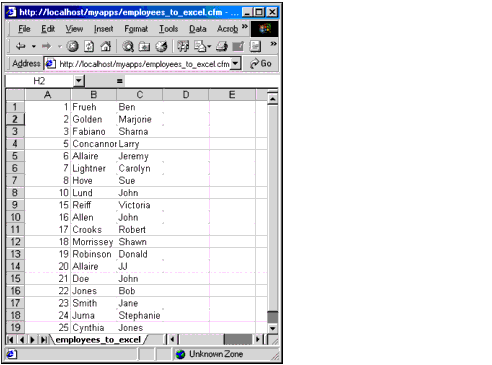Click the status bar IE page icon
The height and width of the screenshot is (365, 492).
click(x=11, y=354)
